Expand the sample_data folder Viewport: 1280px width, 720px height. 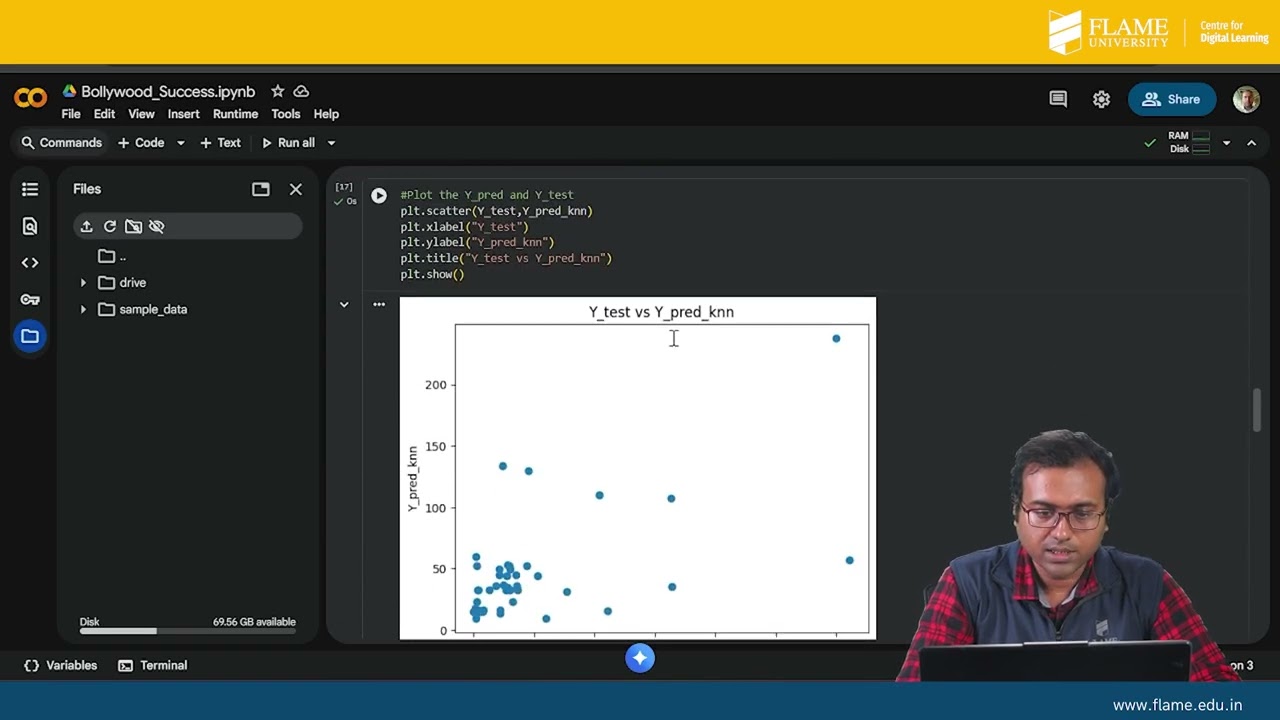pyautogui.click(x=84, y=310)
